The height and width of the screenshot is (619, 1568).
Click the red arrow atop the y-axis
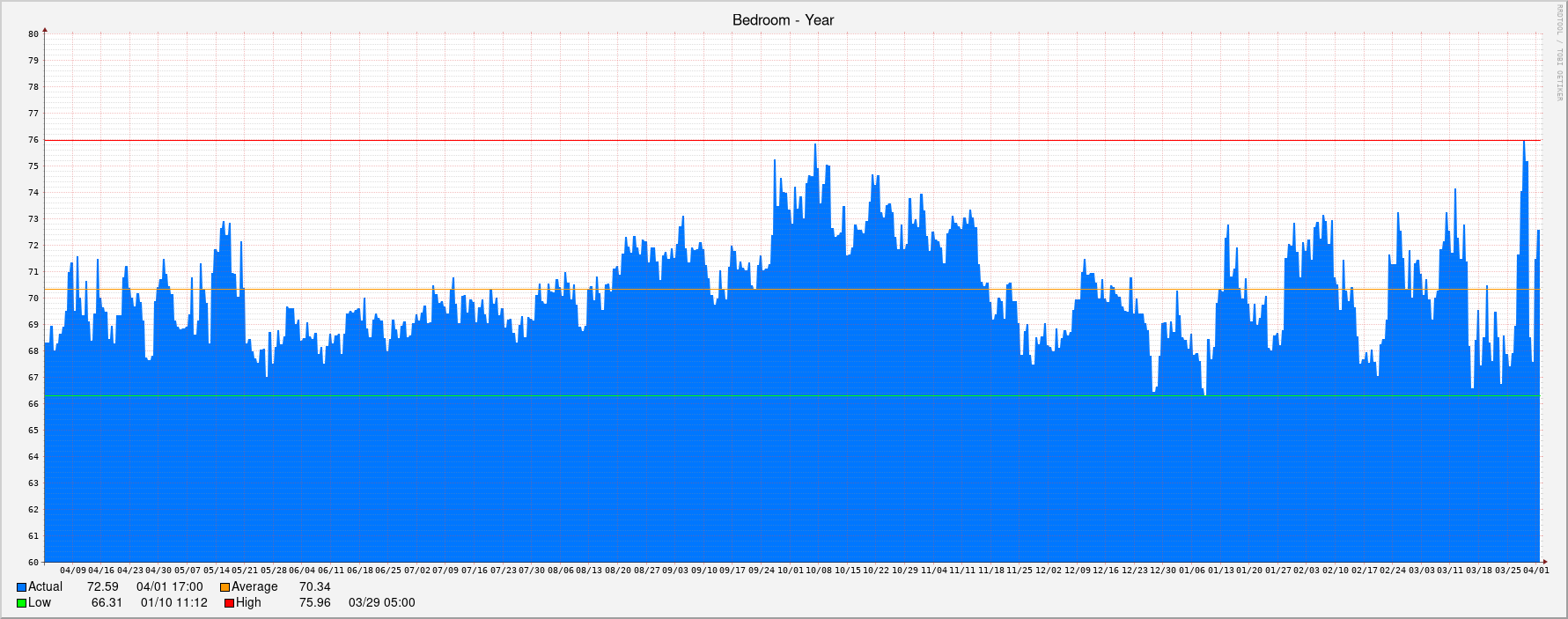coord(45,31)
